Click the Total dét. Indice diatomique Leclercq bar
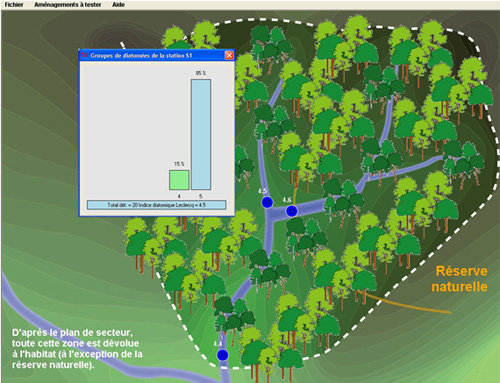The height and width of the screenshot is (383, 500). click(x=157, y=205)
